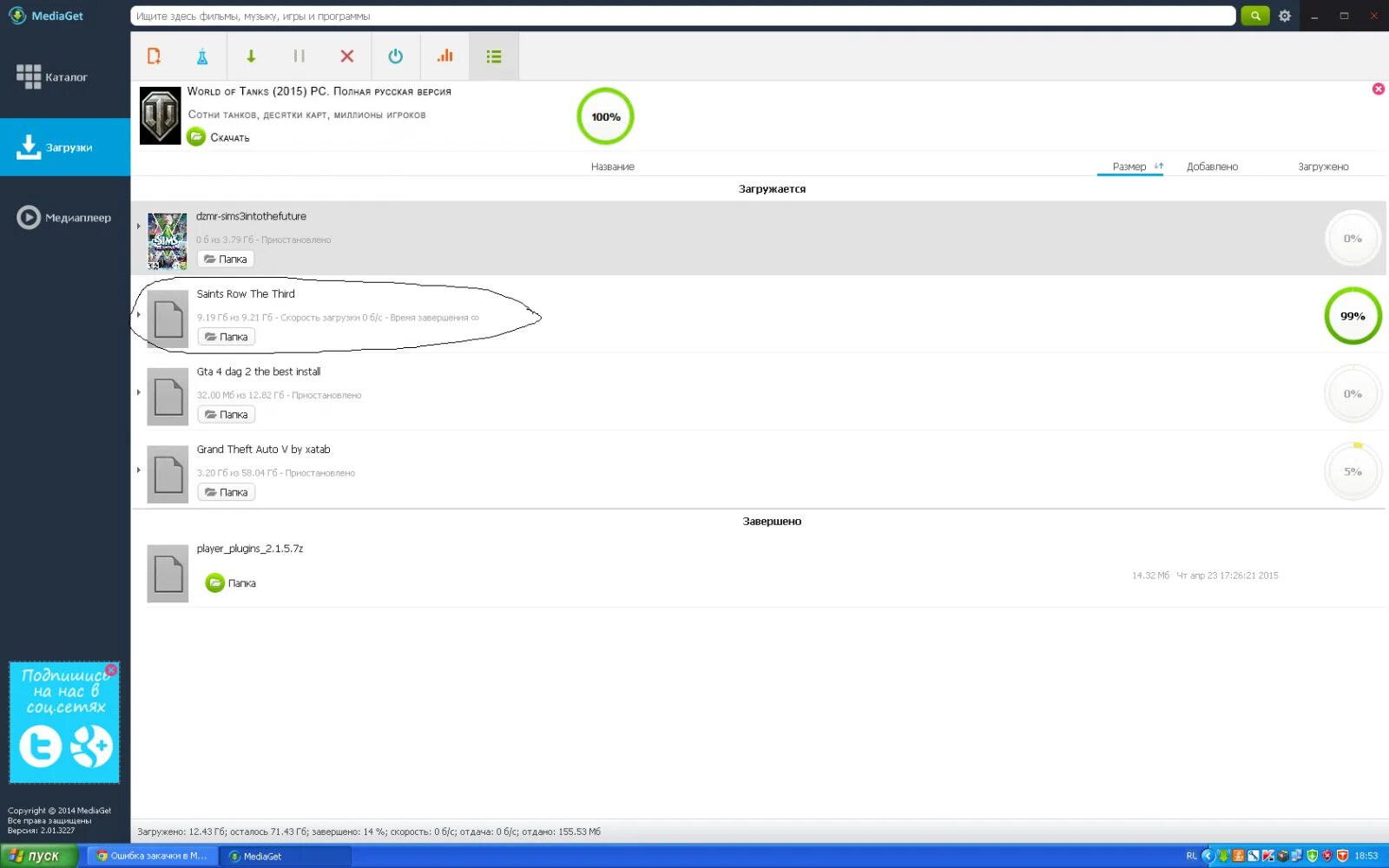Viewport: 1389px width, 868px height.
Task: Open Папка for player_plugins_2.1.5.7z
Action: click(x=231, y=583)
